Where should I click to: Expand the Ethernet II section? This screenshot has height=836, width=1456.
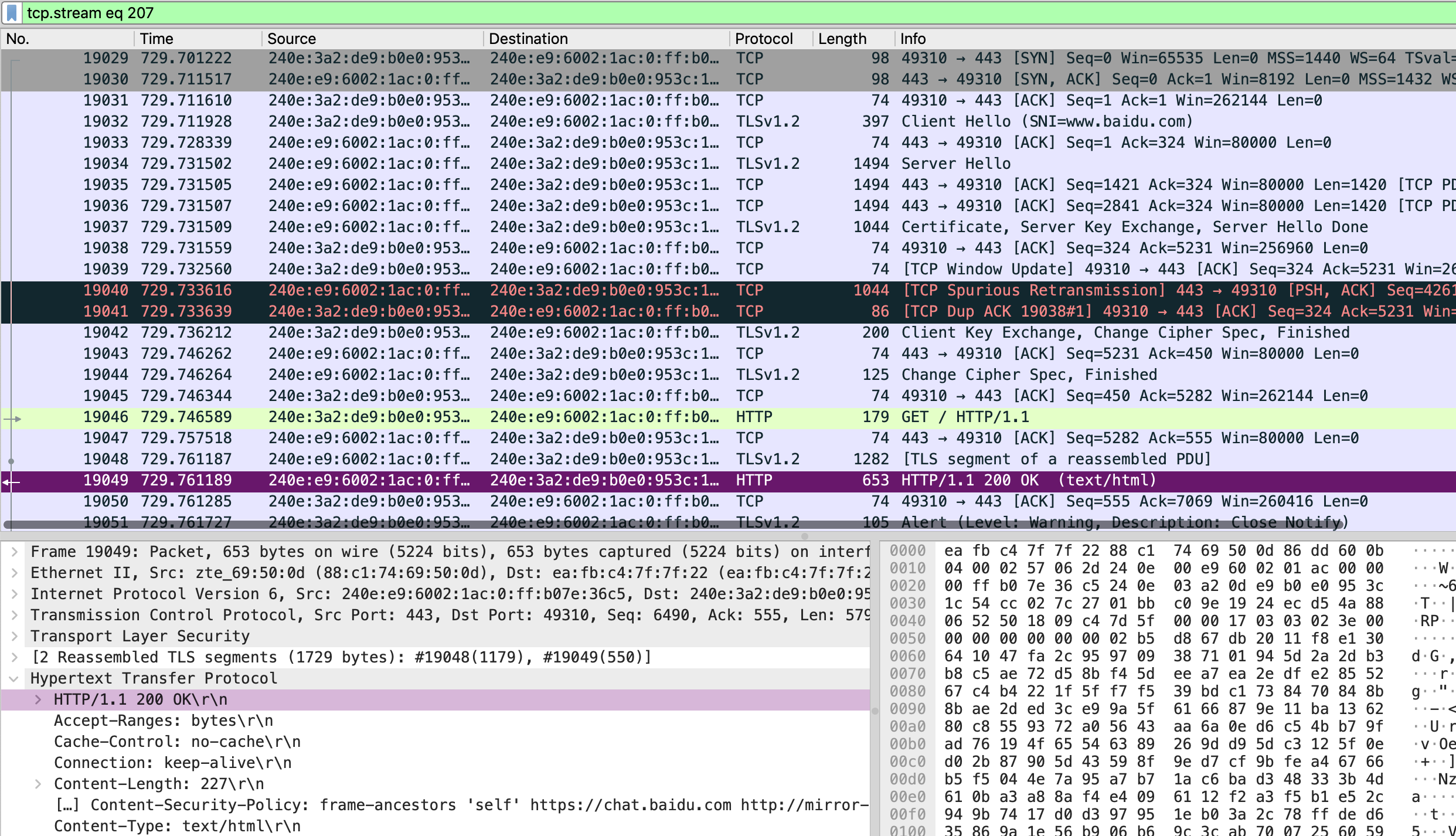click(x=15, y=573)
